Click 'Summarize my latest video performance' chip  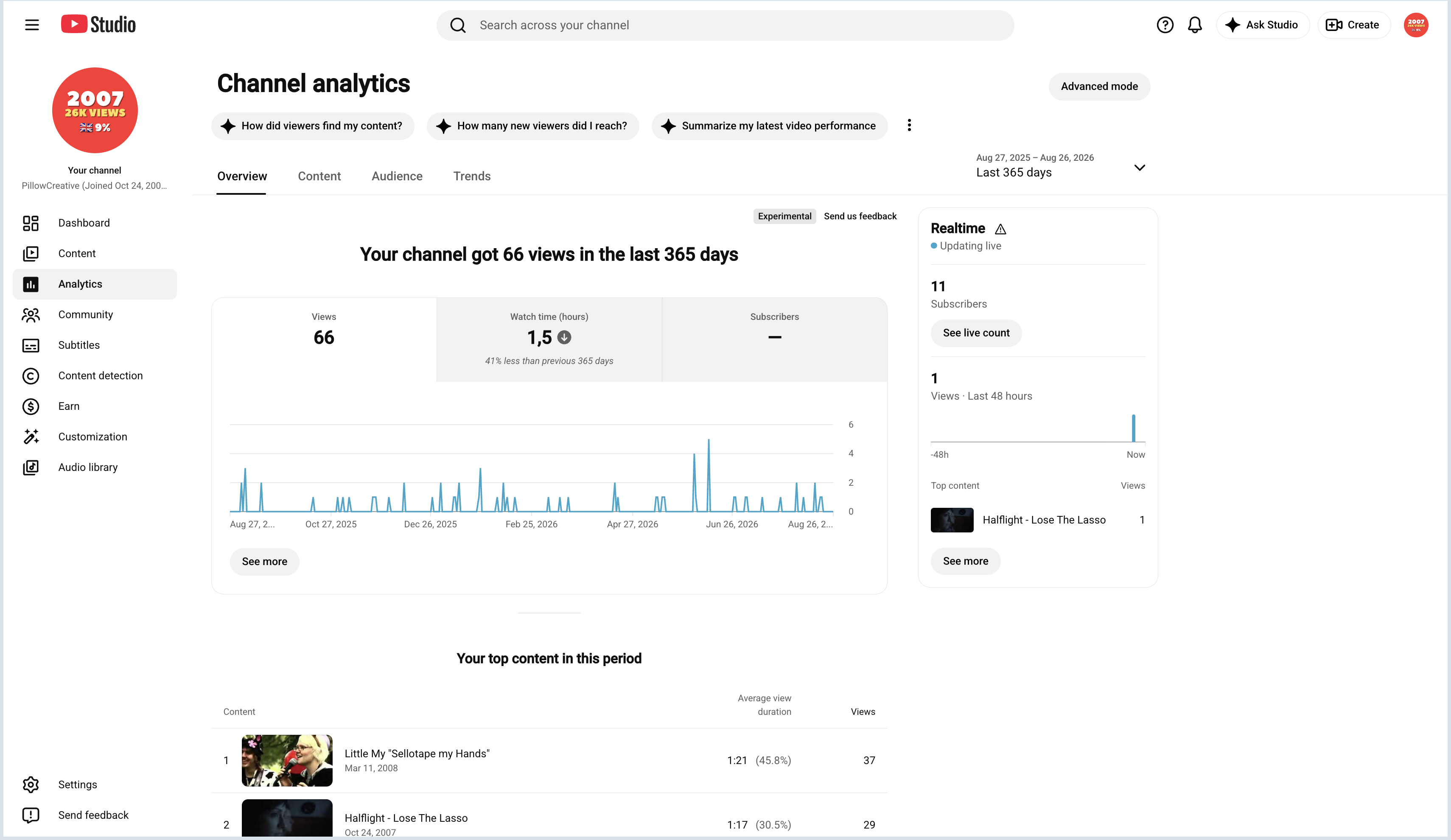coord(769,126)
